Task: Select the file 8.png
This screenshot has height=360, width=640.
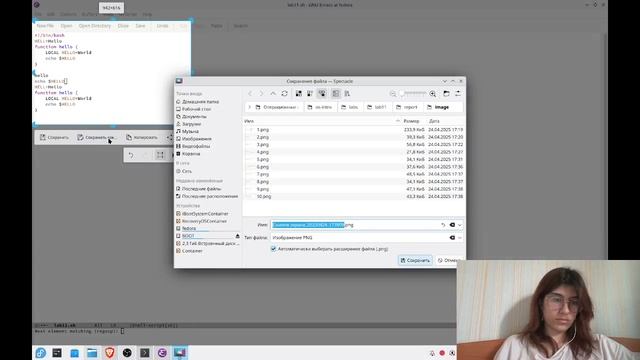Action: coord(262,182)
